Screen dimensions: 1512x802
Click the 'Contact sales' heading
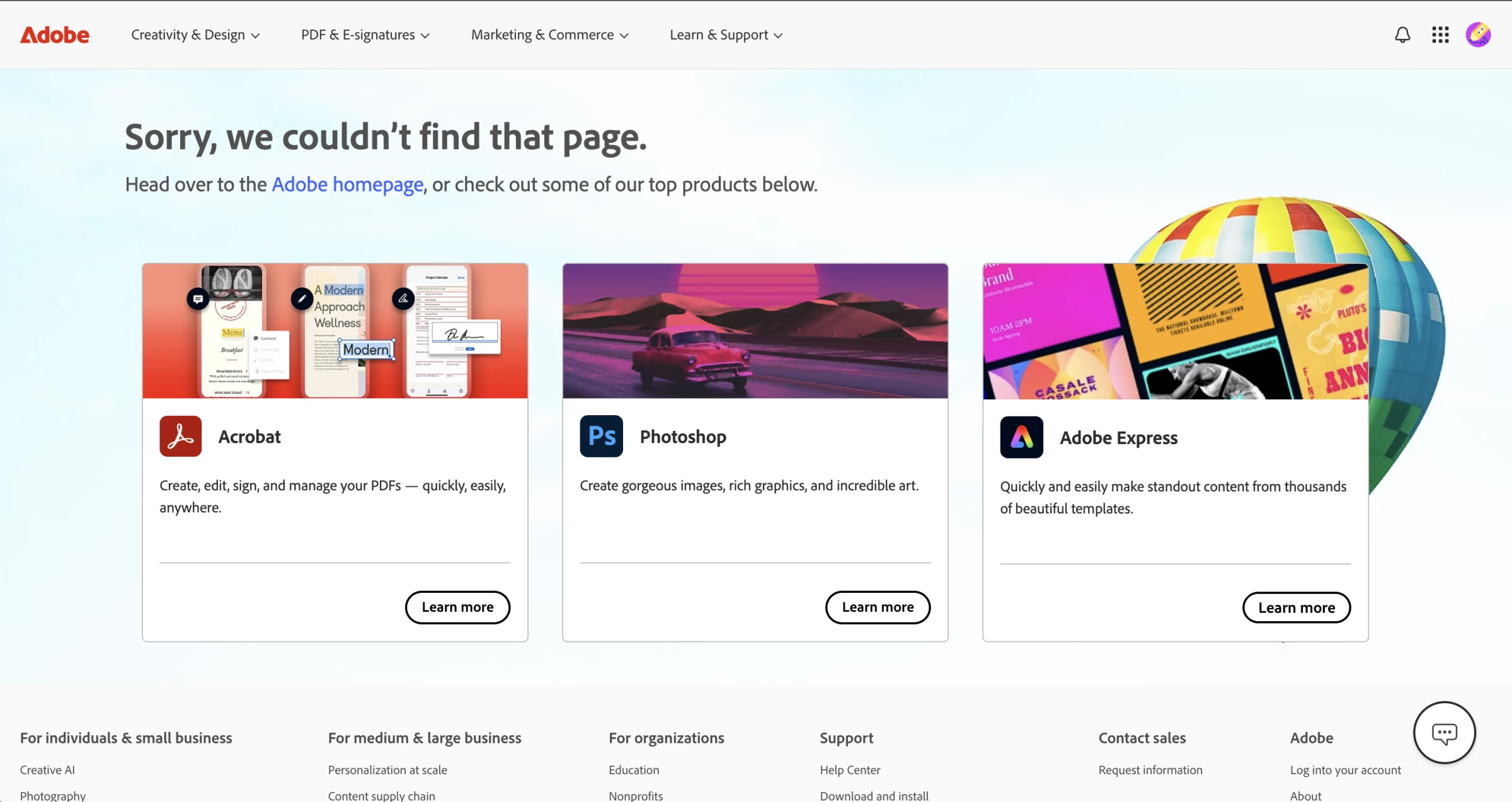[1142, 738]
